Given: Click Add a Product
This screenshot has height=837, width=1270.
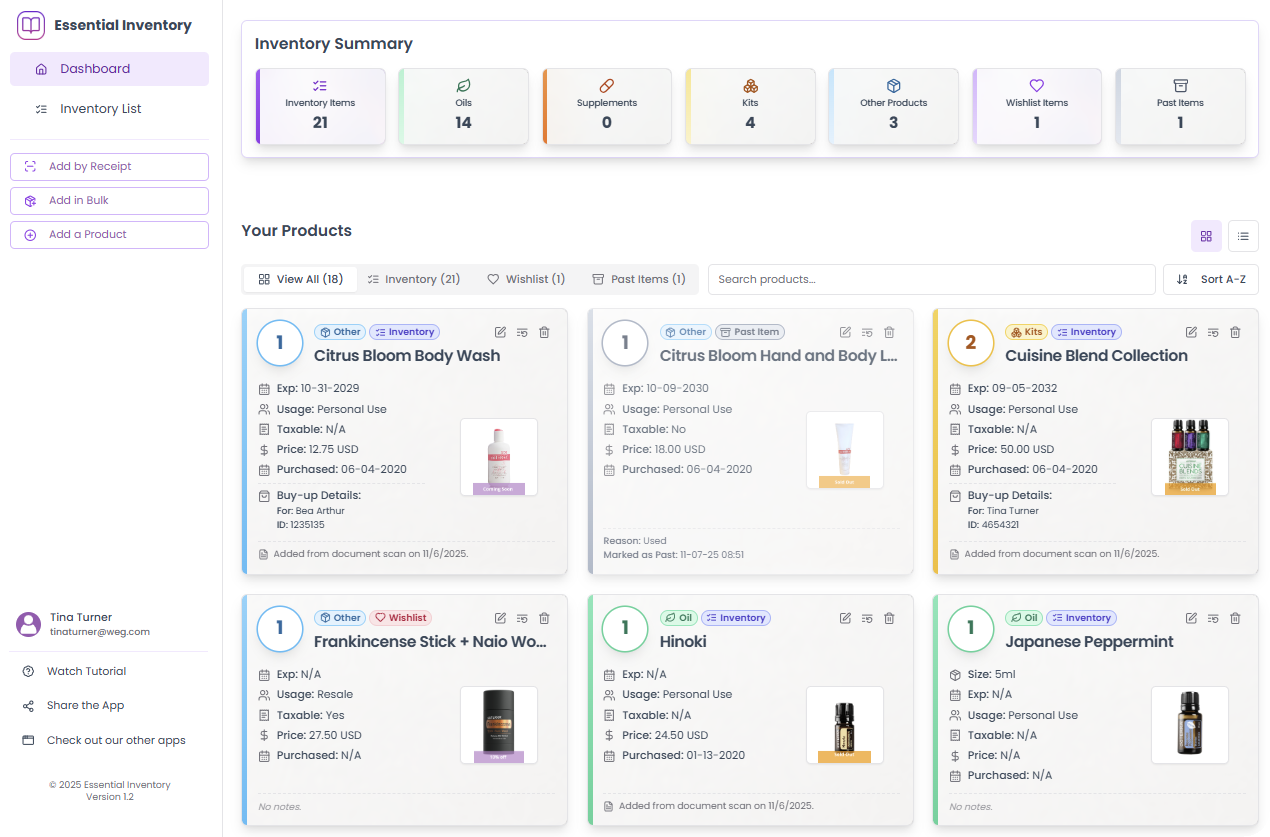Looking at the screenshot, I should [109, 234].
